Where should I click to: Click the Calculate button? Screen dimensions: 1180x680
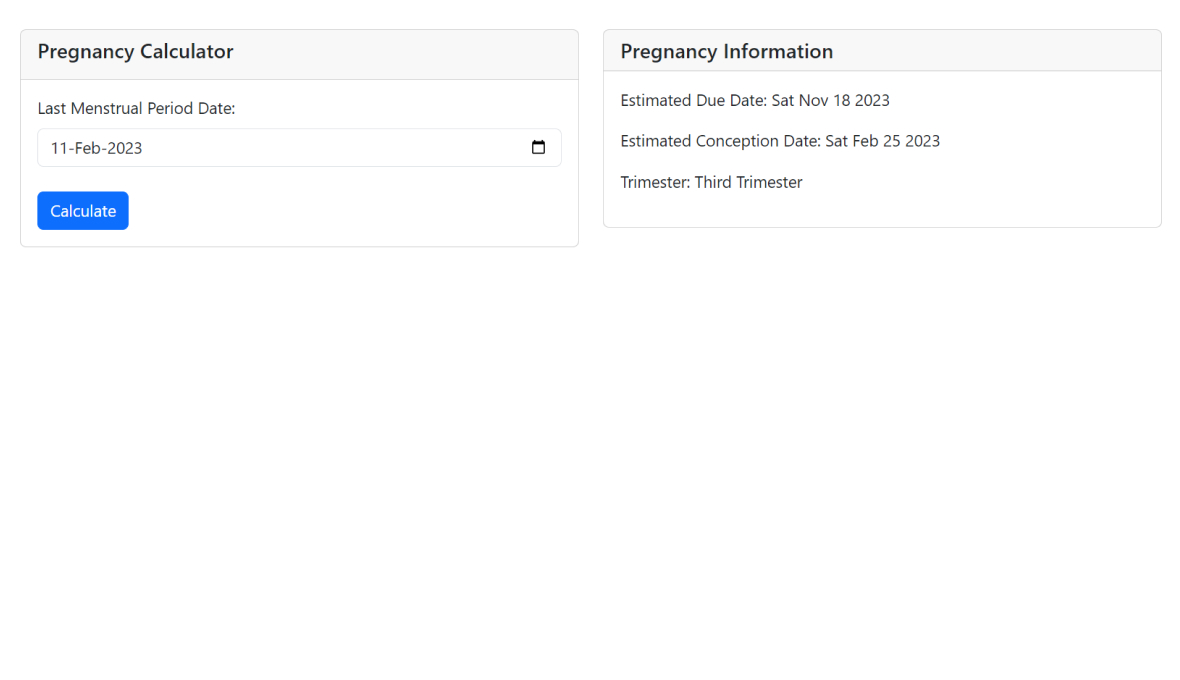(83, 211)
